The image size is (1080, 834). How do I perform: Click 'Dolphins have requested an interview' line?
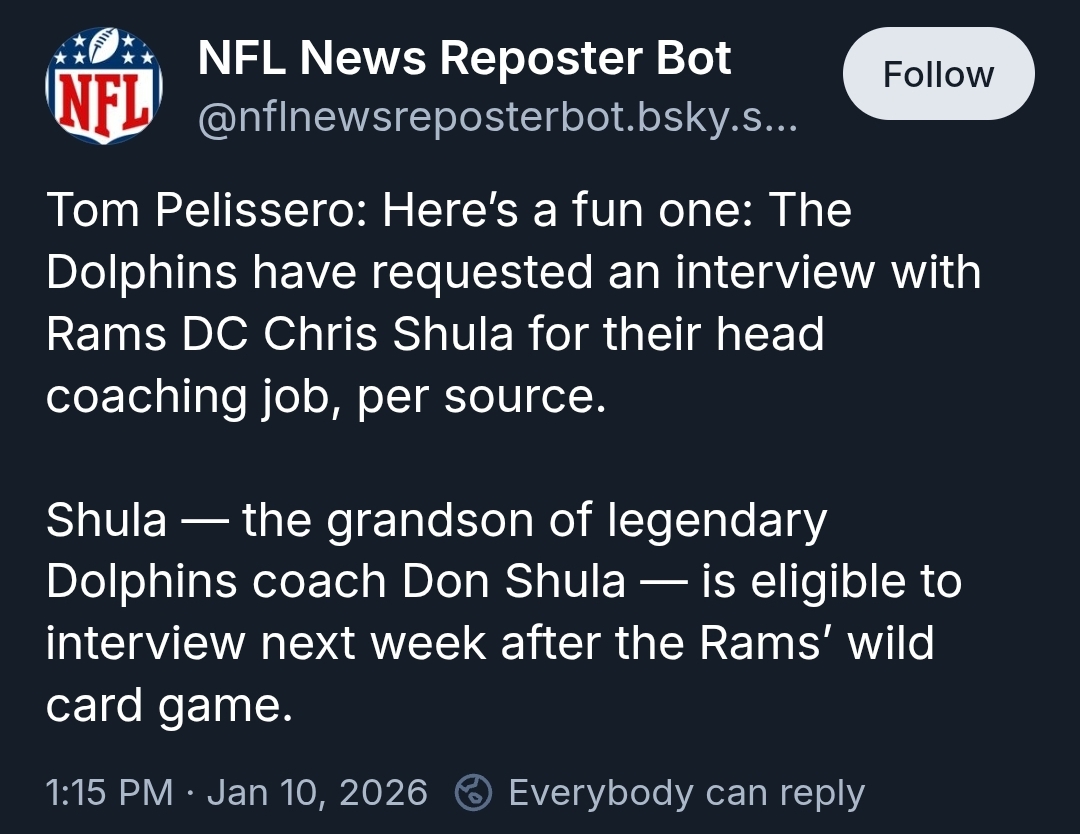[461, 272]
